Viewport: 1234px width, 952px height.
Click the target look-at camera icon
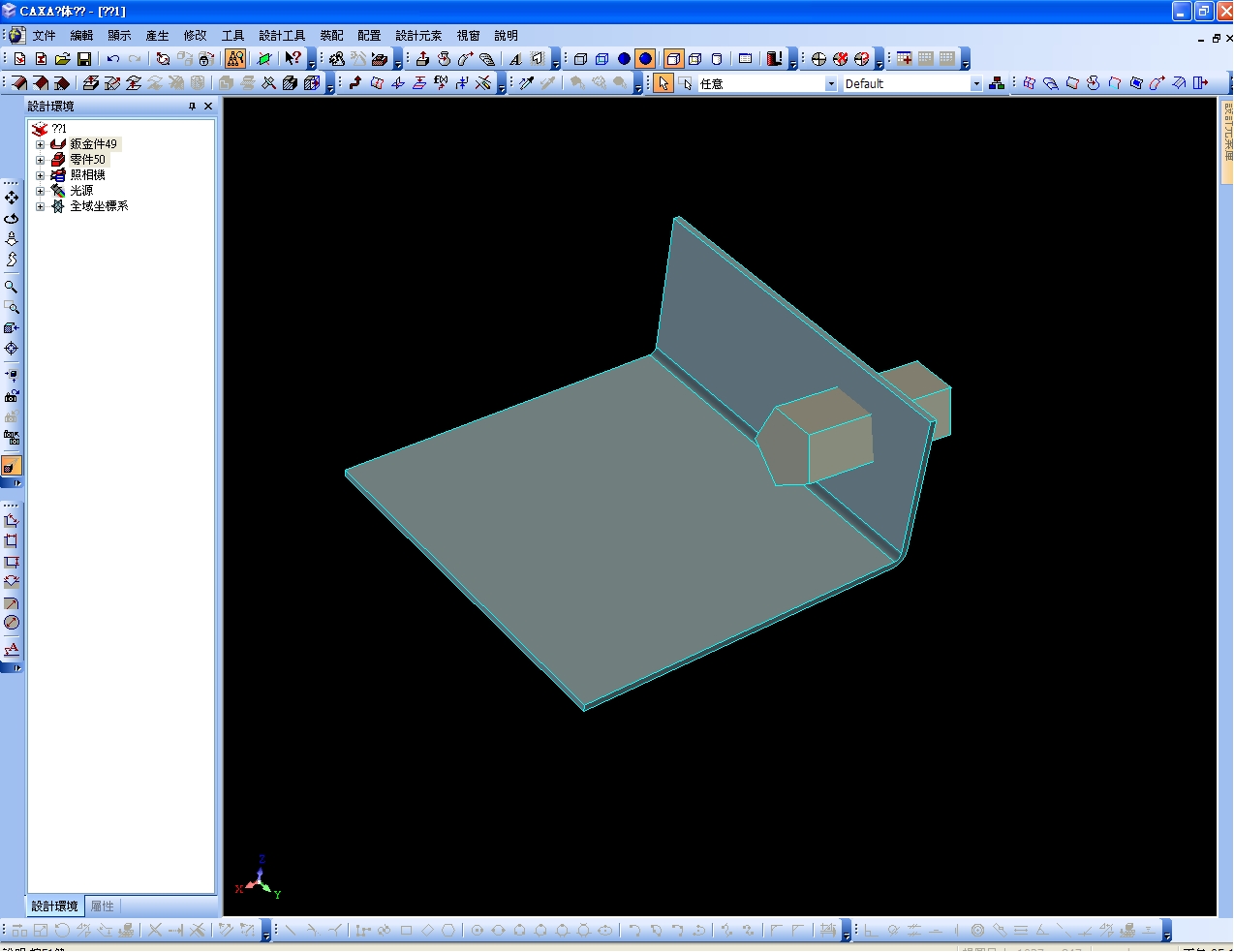(12, 349)
